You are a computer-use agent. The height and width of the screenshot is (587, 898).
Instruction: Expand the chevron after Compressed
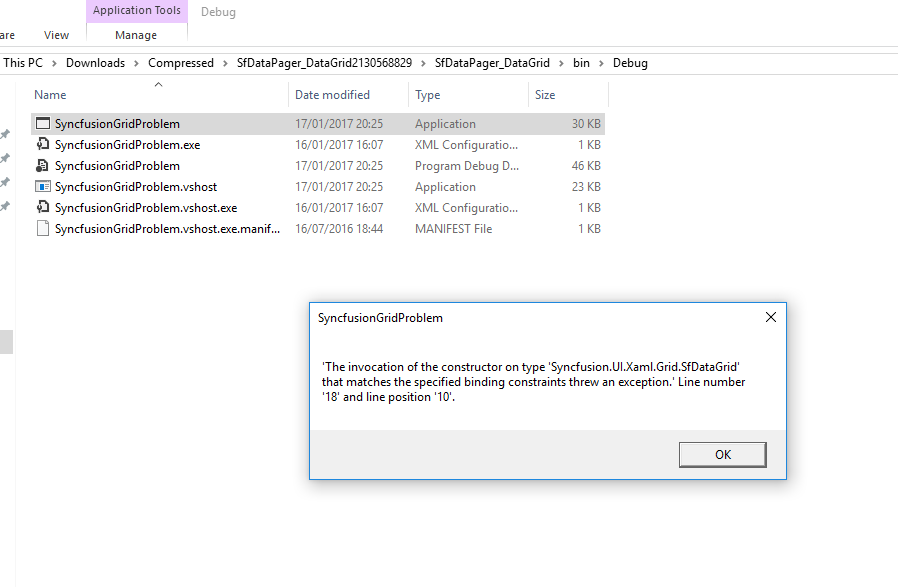tap(225, 64)
